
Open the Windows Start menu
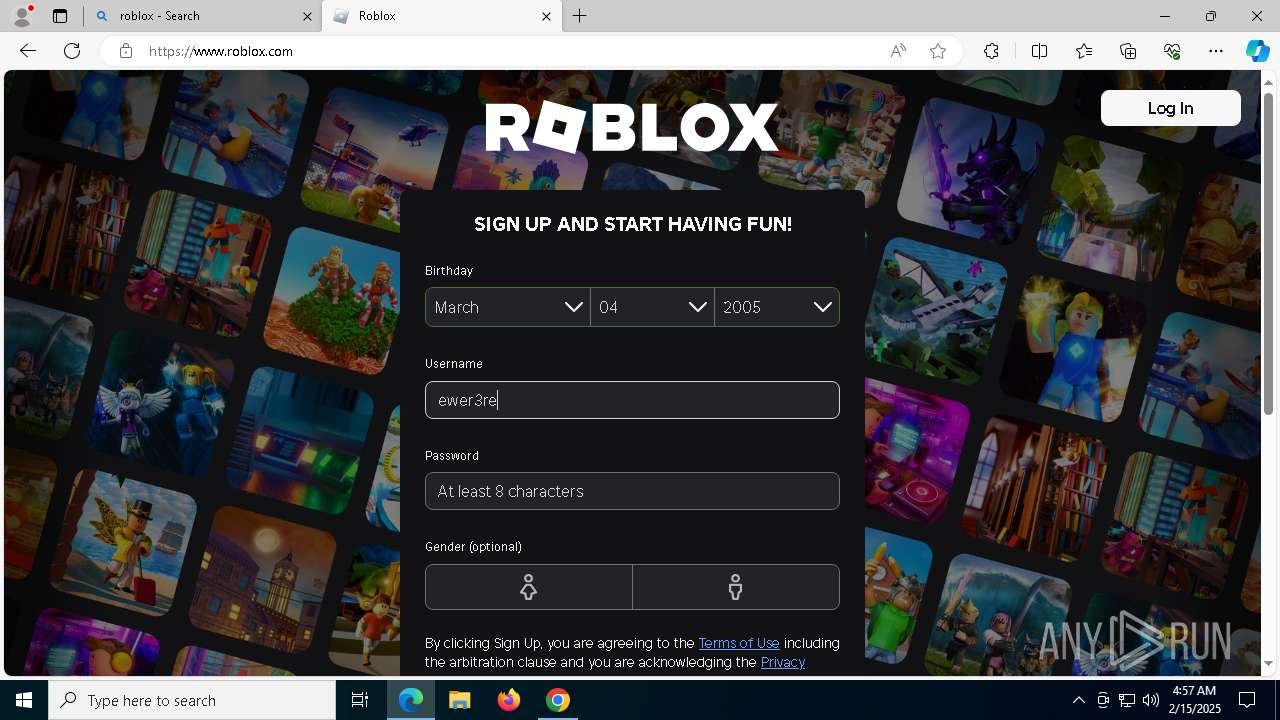click(24, 700)
